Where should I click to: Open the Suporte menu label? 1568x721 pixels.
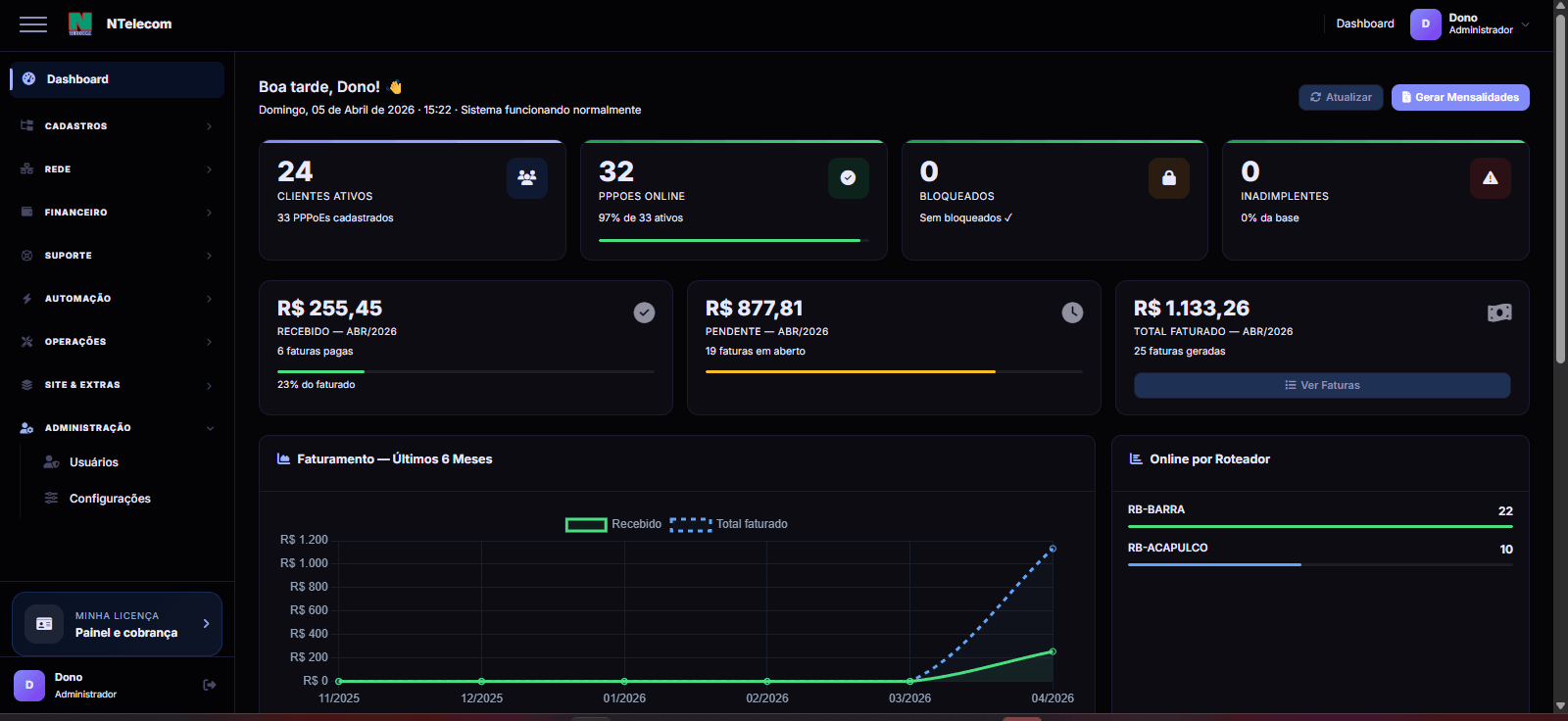(x=68, y=256)
